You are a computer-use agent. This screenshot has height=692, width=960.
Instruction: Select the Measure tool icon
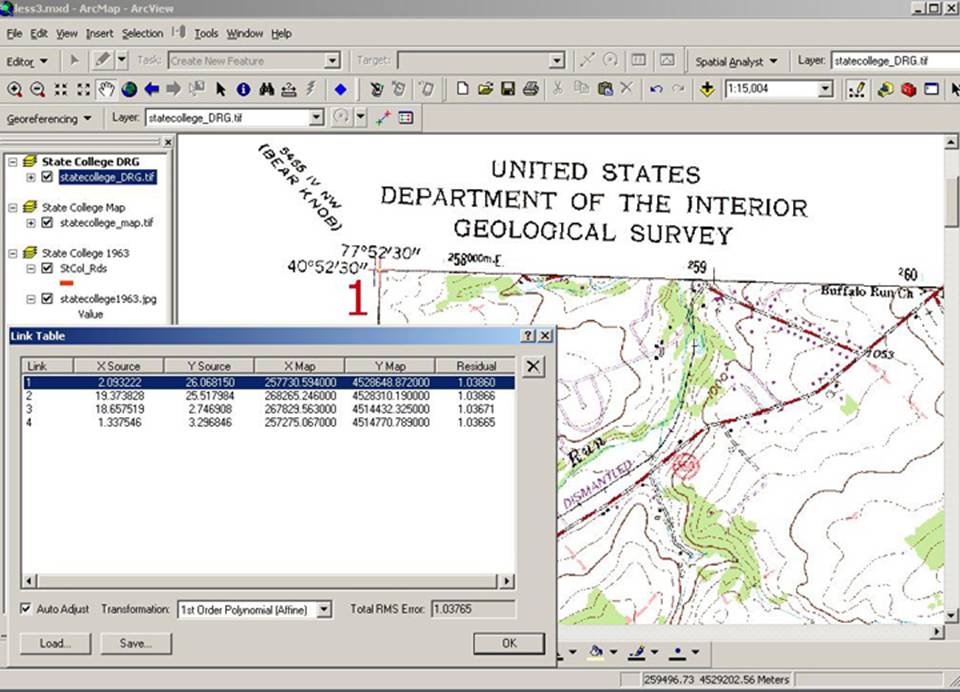pyautogui.click(x=288, y=89)
